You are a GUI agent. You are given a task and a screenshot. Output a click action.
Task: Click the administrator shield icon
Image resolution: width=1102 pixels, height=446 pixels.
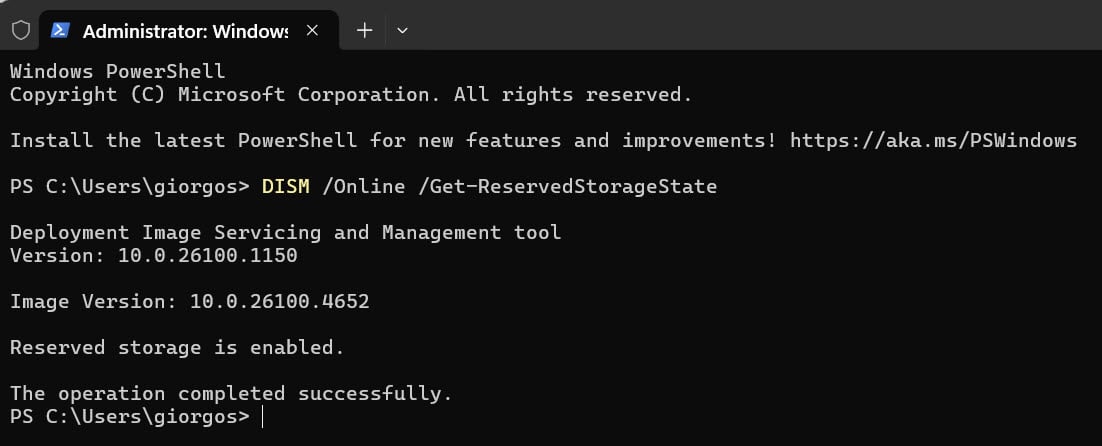coord(21,30)
